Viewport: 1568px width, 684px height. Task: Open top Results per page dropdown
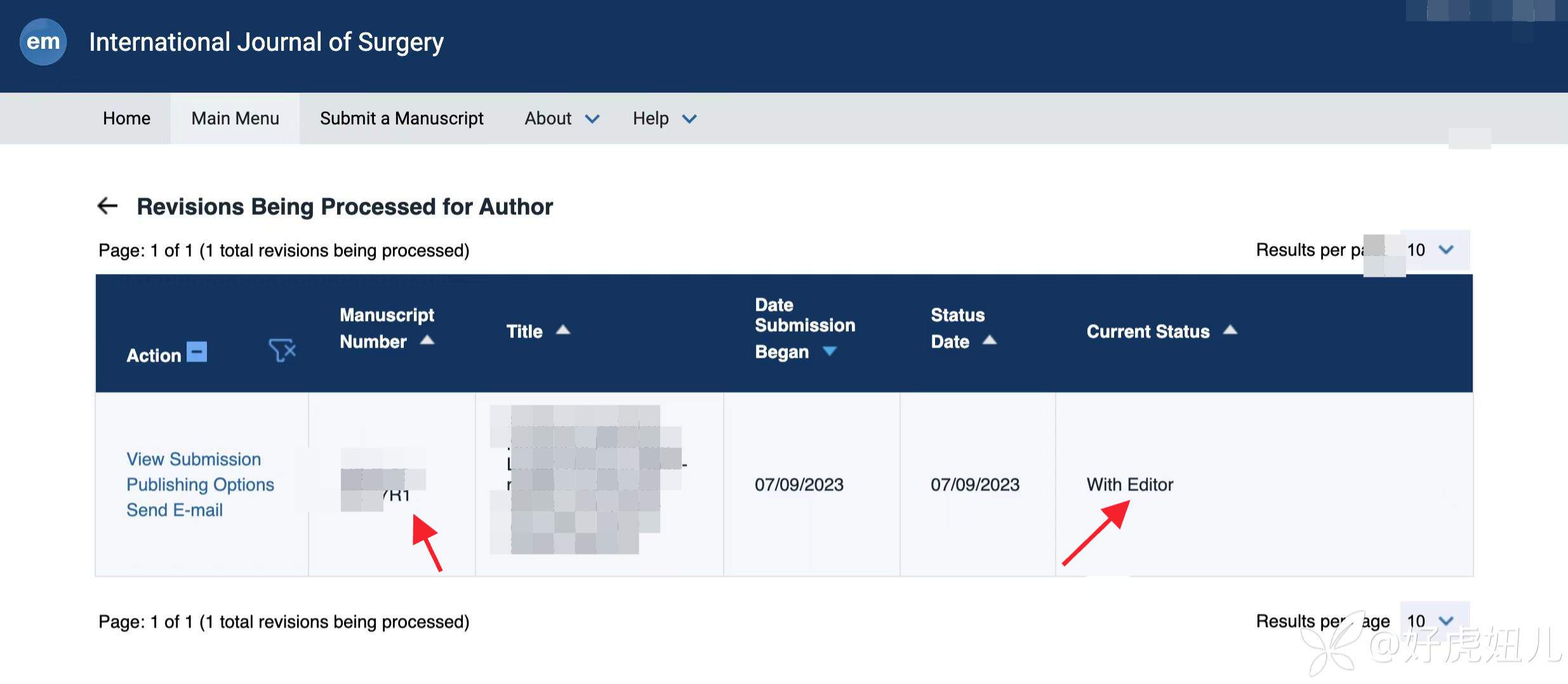click(x=1433, y=250)
